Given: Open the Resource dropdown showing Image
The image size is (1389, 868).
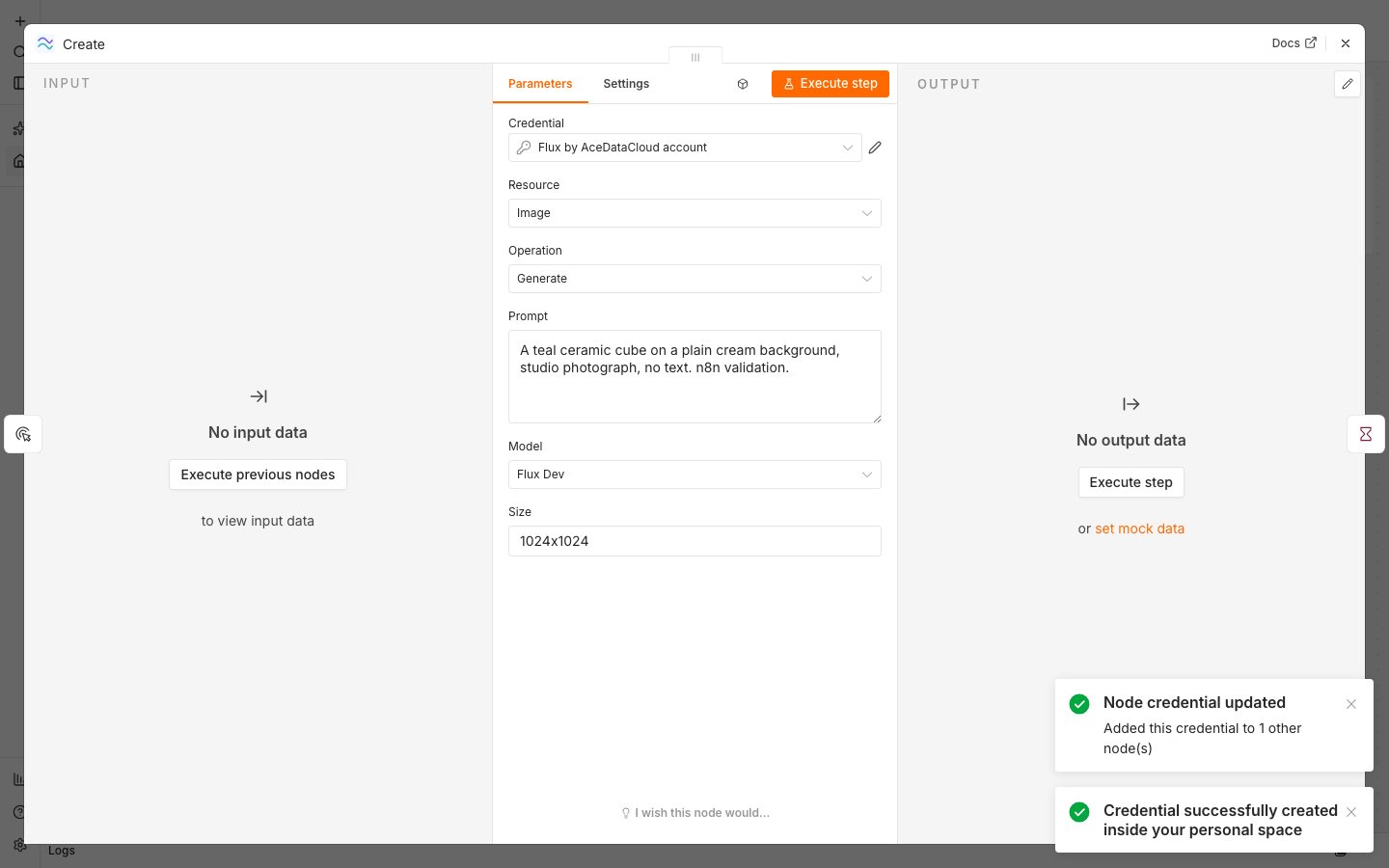Looking at the screenshot, I should (694, 213).
